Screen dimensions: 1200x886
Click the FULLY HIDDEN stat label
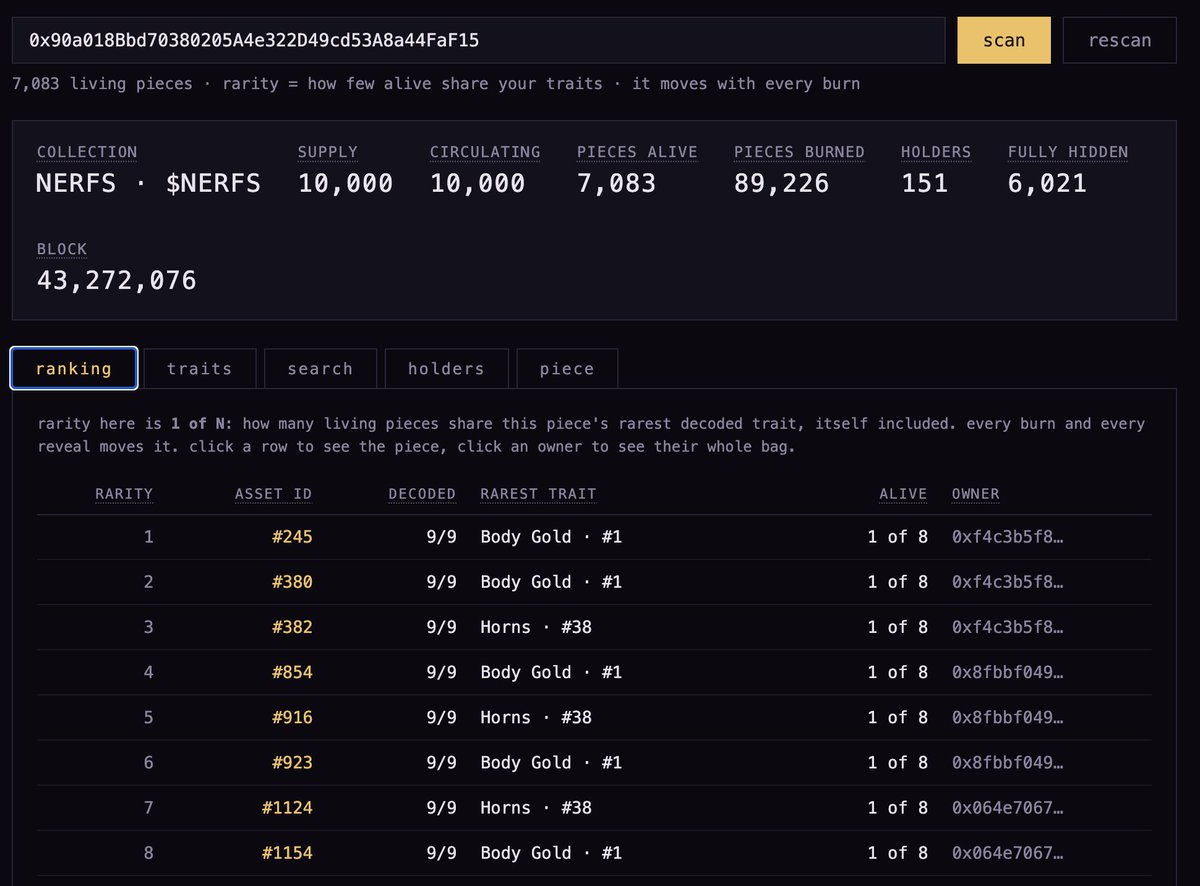1068,152
